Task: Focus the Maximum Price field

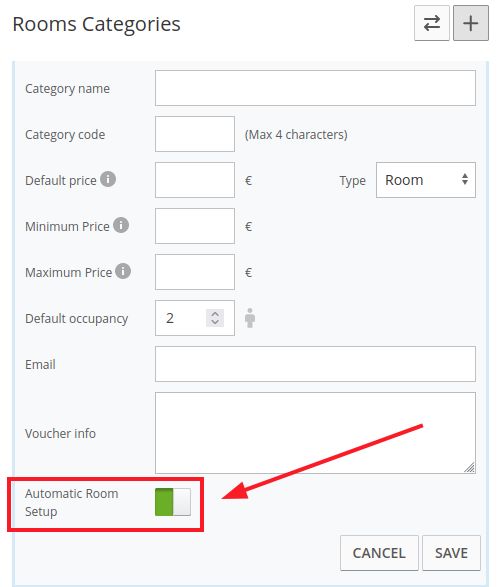Action: coord(195,272)
